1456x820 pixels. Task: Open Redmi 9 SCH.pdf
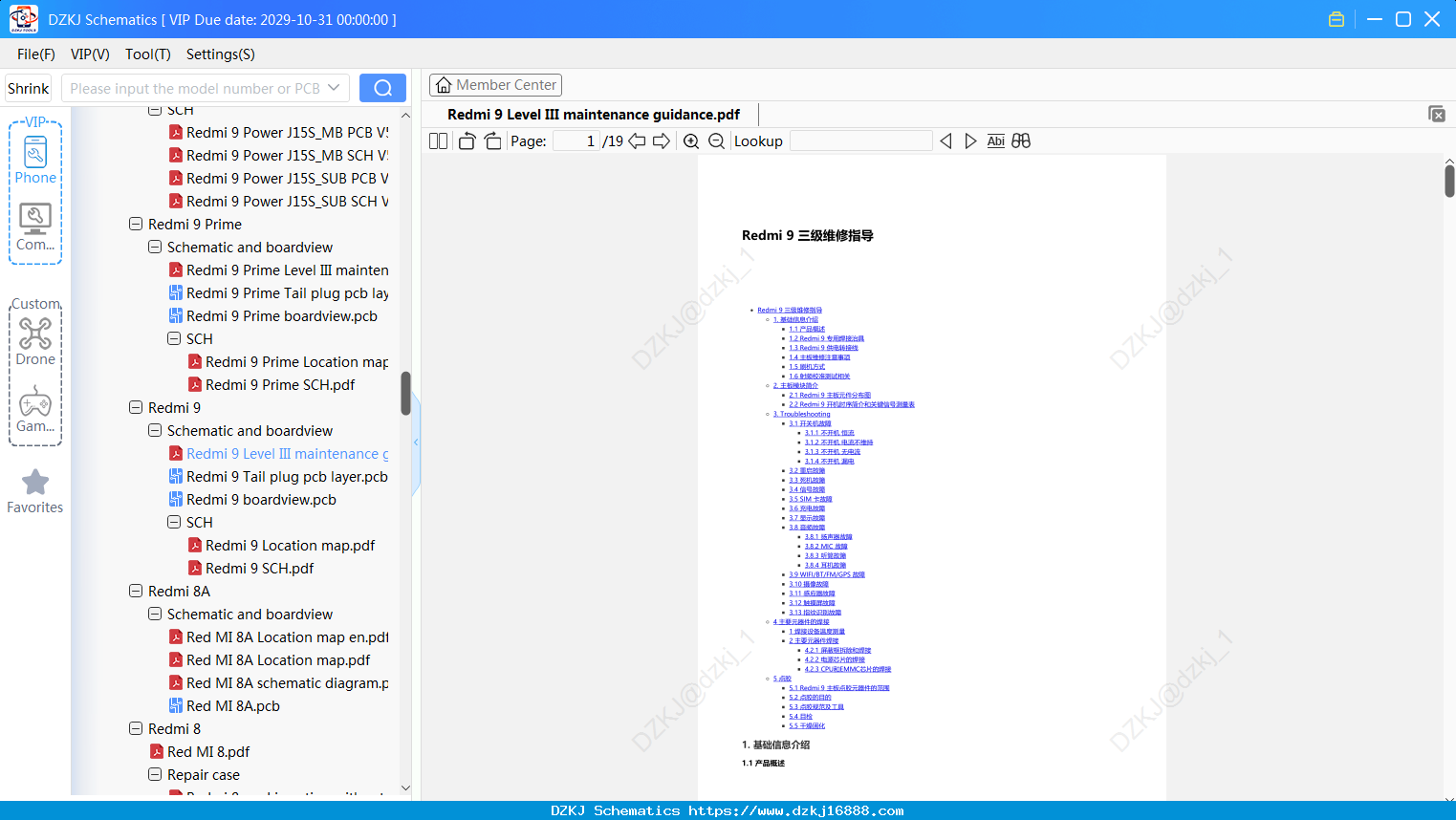[x=259, y=568]
